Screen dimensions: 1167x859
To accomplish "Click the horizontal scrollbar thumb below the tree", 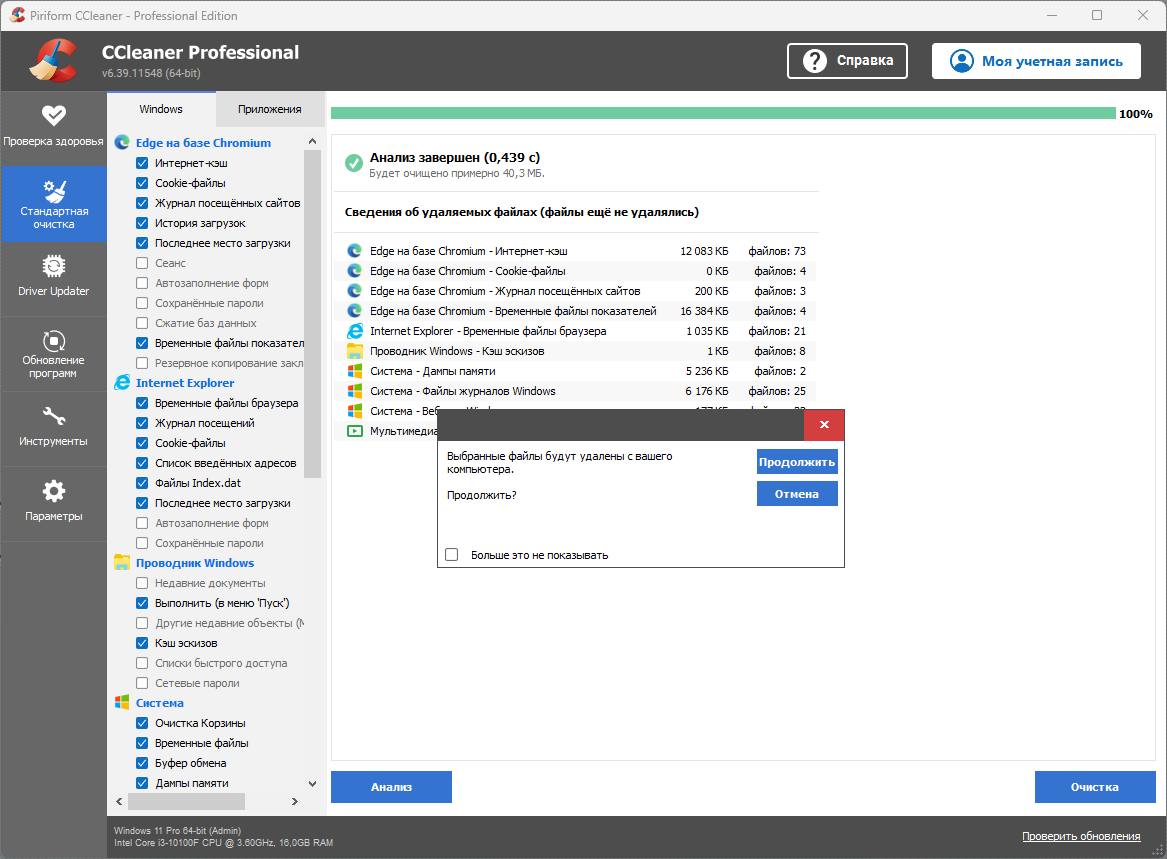I will pos(186,801).
